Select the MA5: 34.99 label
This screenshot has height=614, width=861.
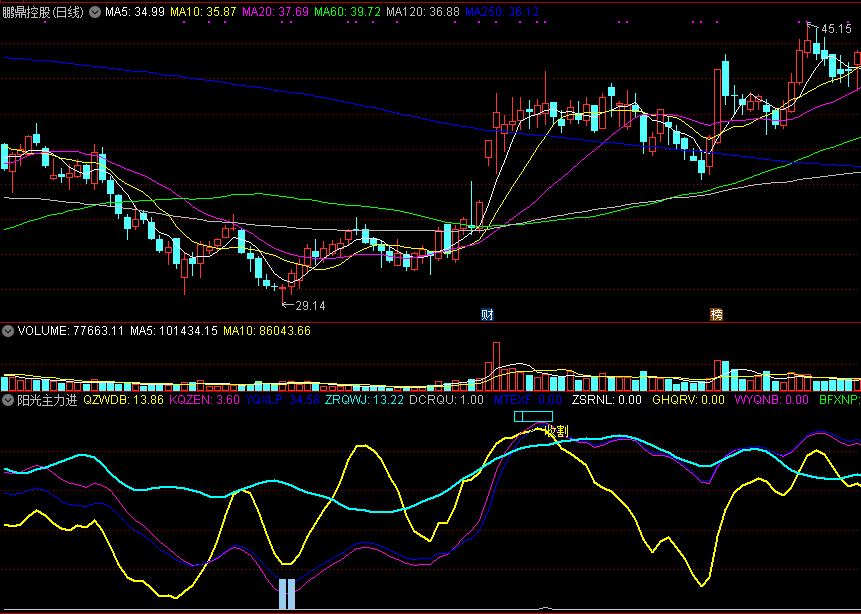point(135,12)
